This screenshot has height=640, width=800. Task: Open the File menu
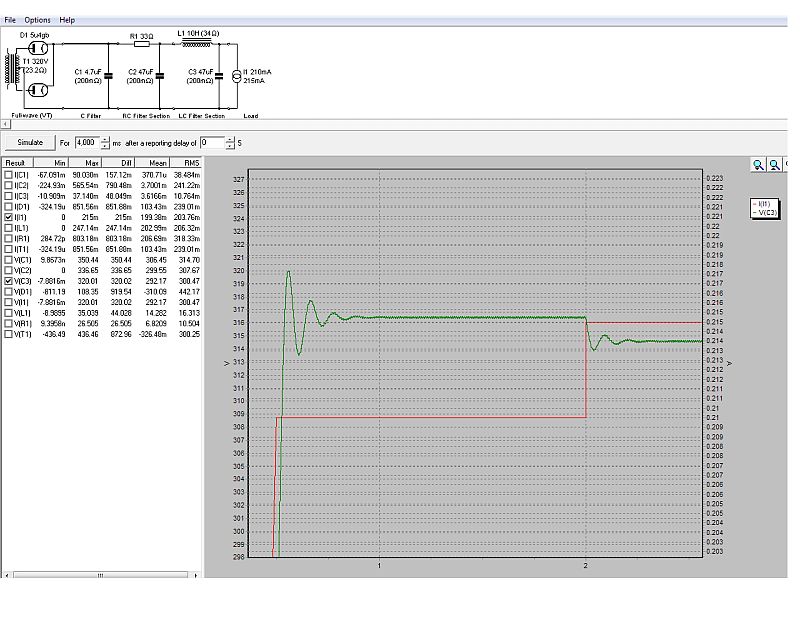10,20
